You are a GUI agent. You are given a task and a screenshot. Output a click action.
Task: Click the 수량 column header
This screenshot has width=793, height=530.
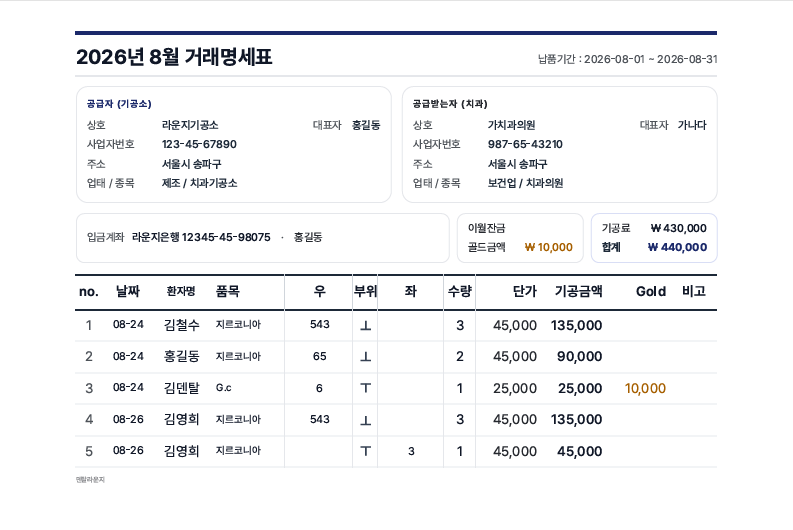point(460,291)
